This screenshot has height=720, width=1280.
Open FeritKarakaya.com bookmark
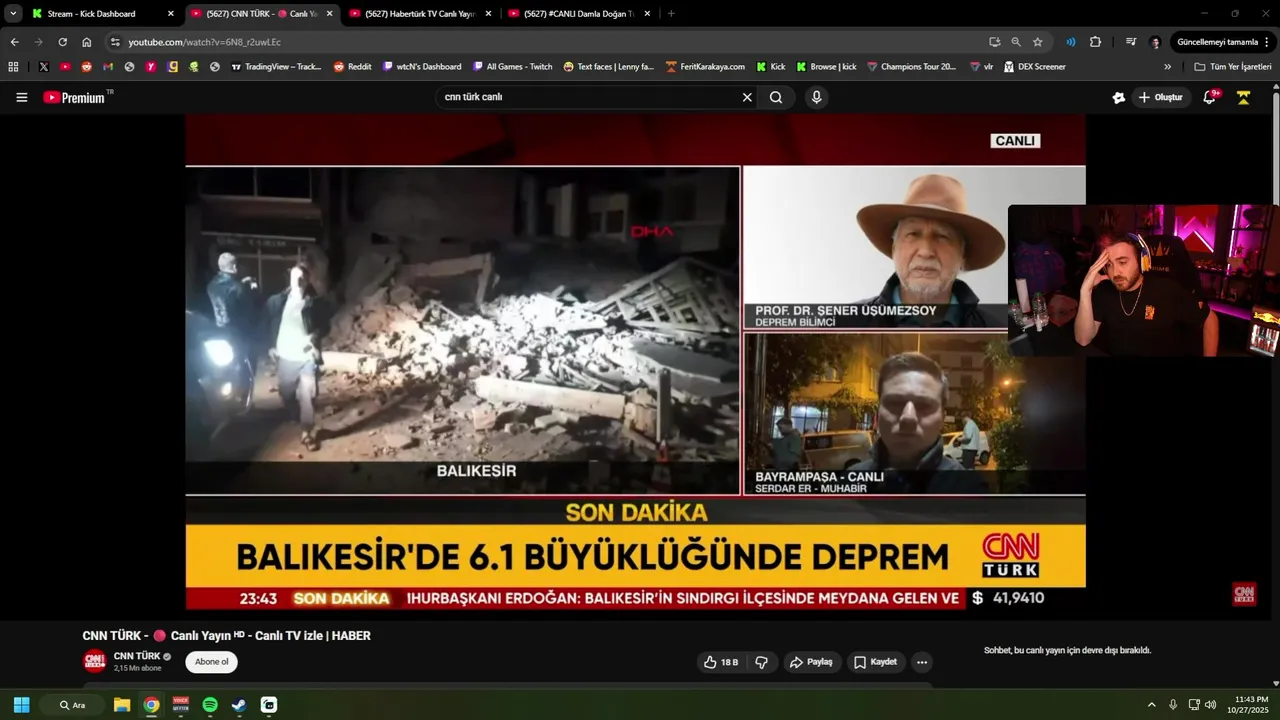(x=705, y=67)
